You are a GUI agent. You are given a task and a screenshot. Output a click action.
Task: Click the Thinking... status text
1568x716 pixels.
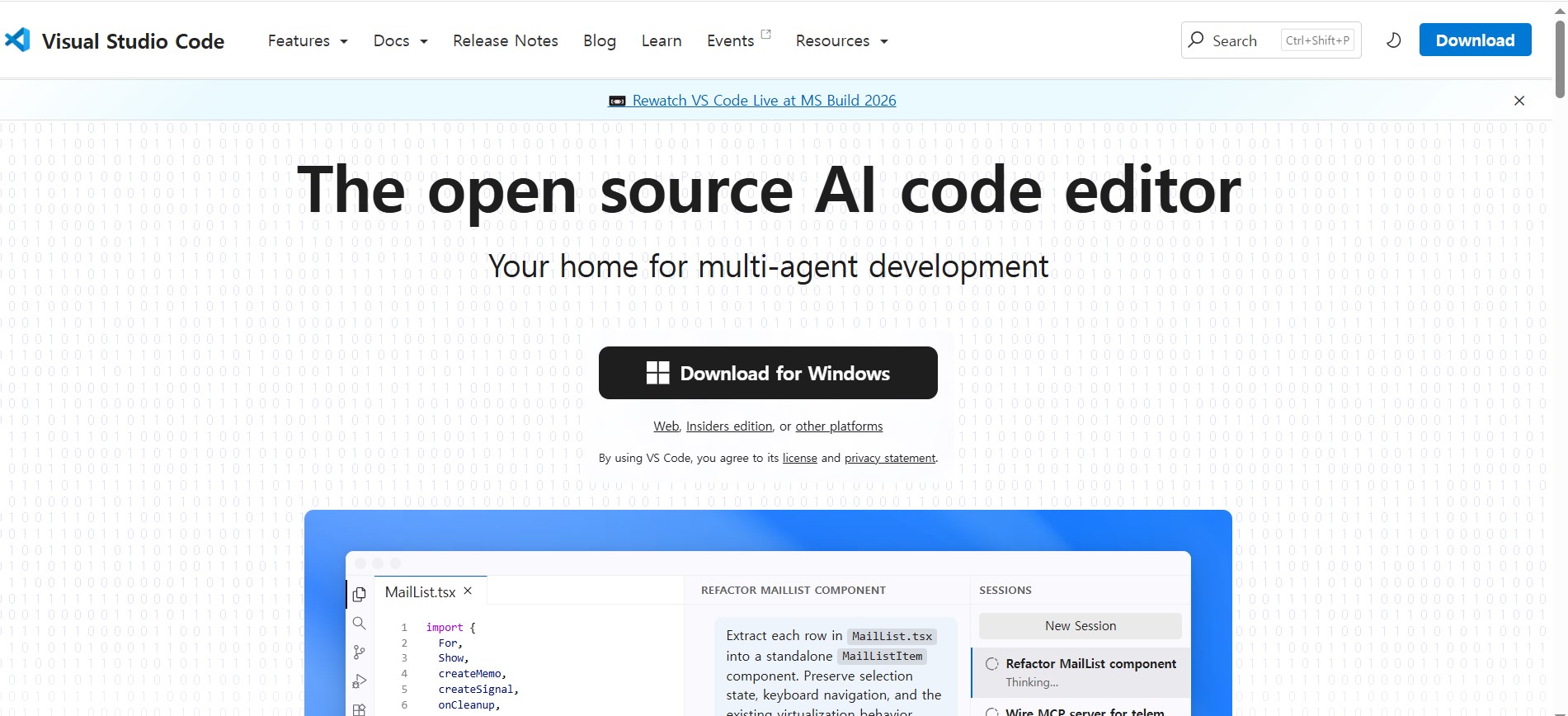[x=1032, y=682]
